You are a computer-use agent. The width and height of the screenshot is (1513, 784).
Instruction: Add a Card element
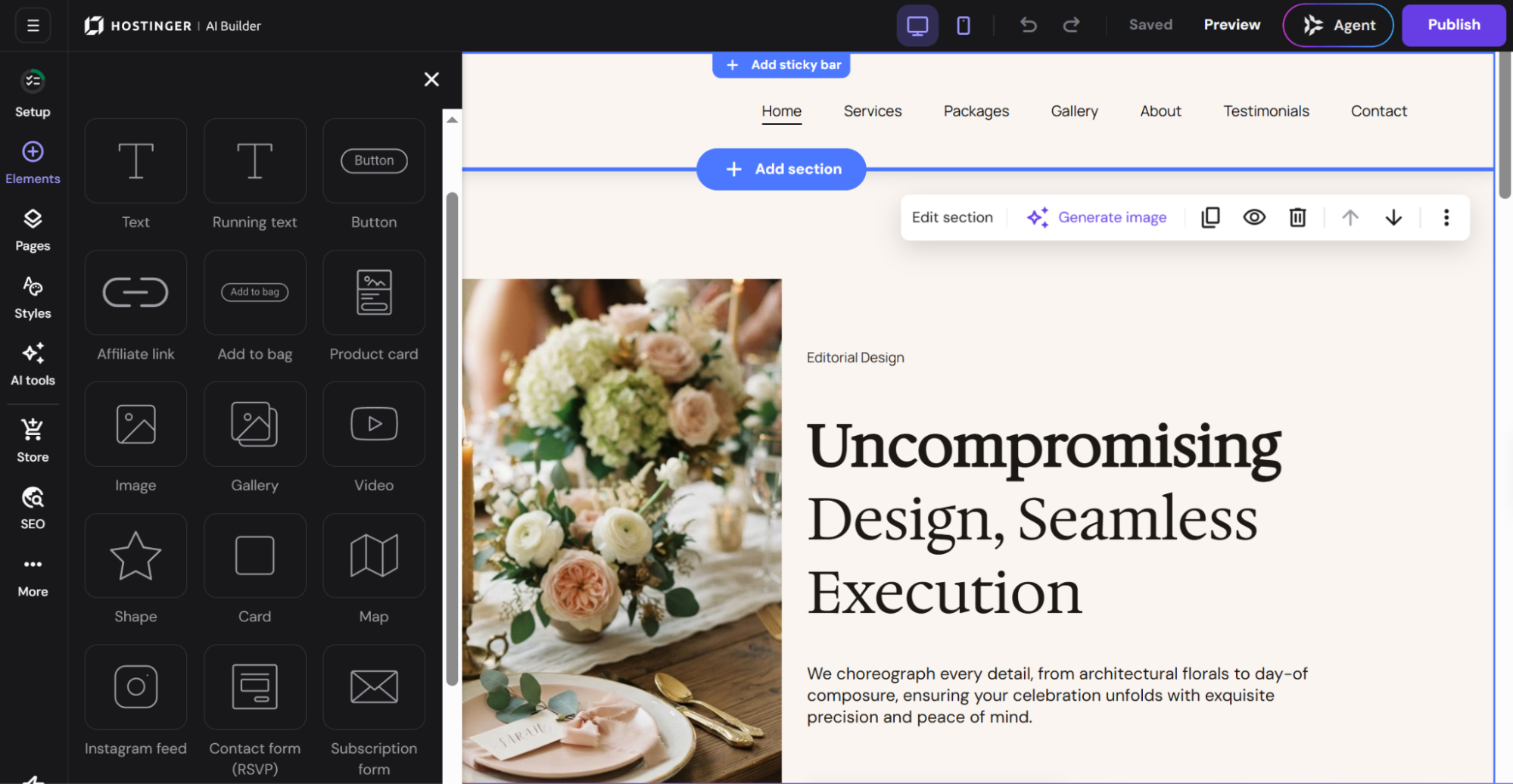(255, 555)
